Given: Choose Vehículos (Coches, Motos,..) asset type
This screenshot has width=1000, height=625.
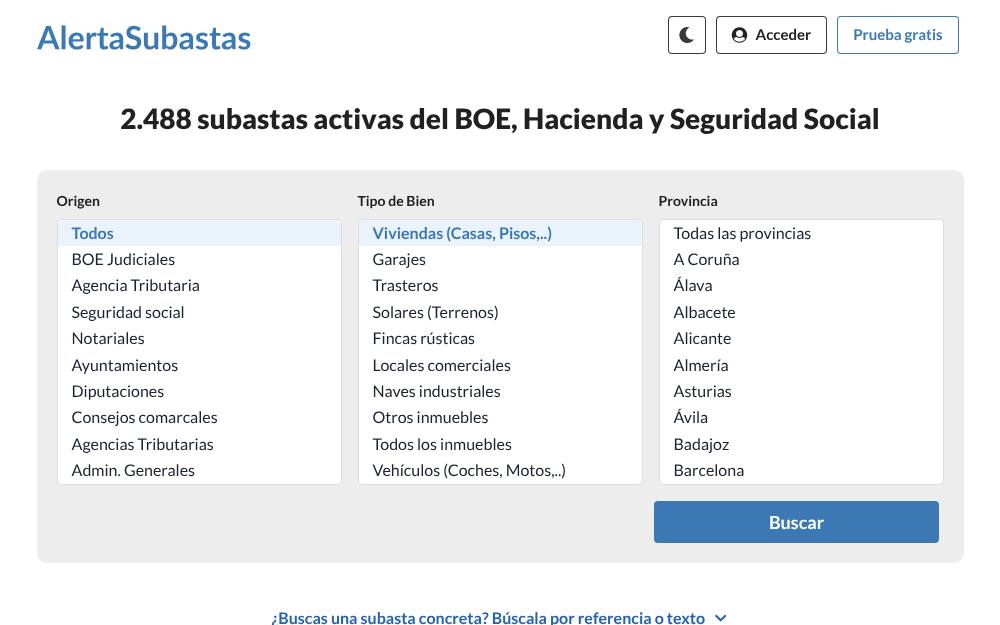Looking at the screenshot, I should click(x=500, y=471).
